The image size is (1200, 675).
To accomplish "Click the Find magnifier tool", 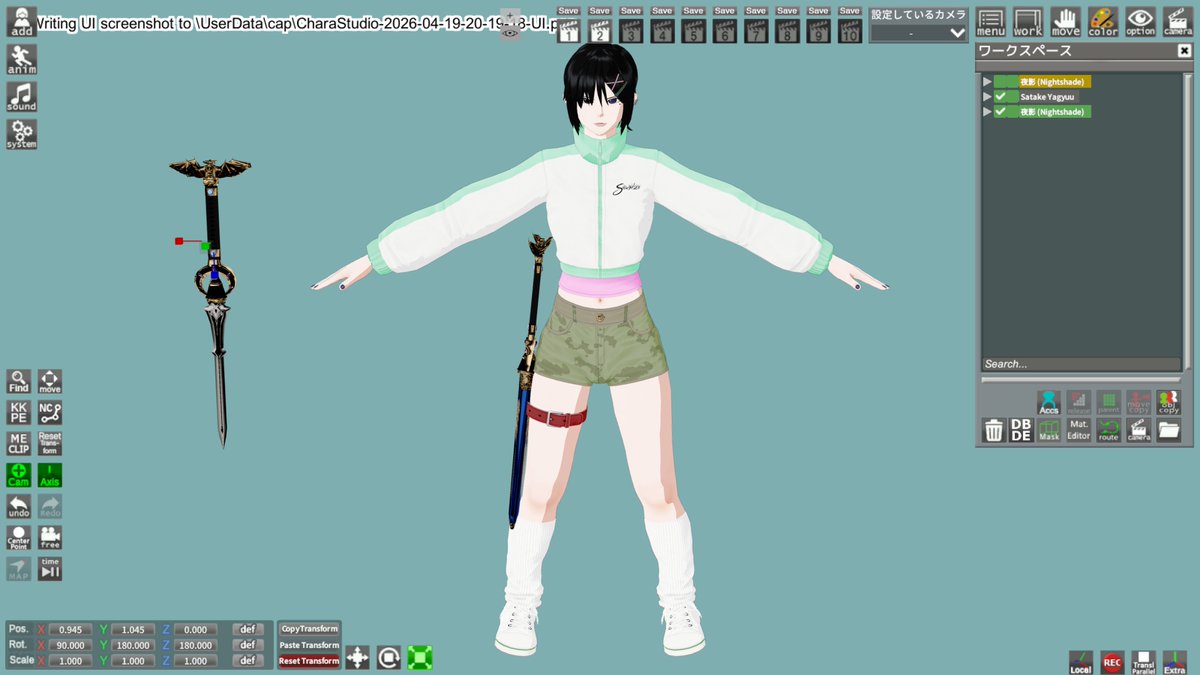I will (x=19, y=382).
